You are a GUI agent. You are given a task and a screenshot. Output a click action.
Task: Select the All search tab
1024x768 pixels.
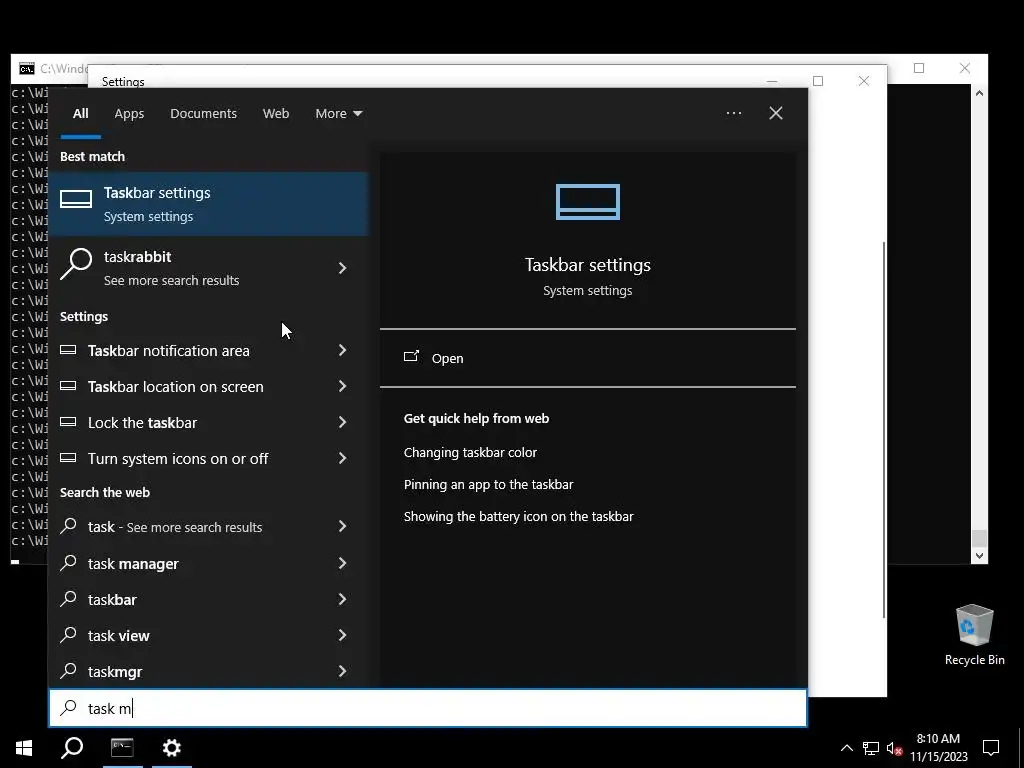click(80, 114)
